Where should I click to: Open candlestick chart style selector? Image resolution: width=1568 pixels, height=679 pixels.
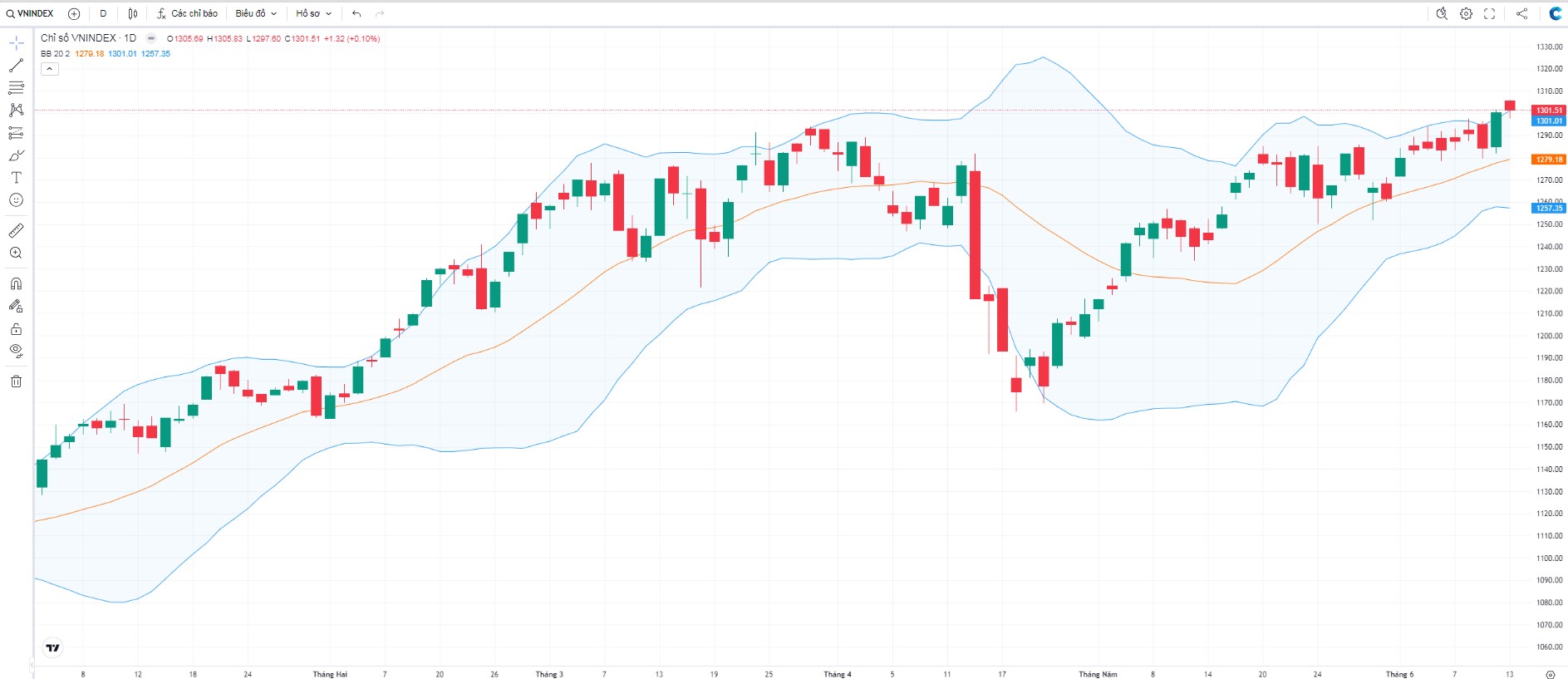tap(133, 13)
